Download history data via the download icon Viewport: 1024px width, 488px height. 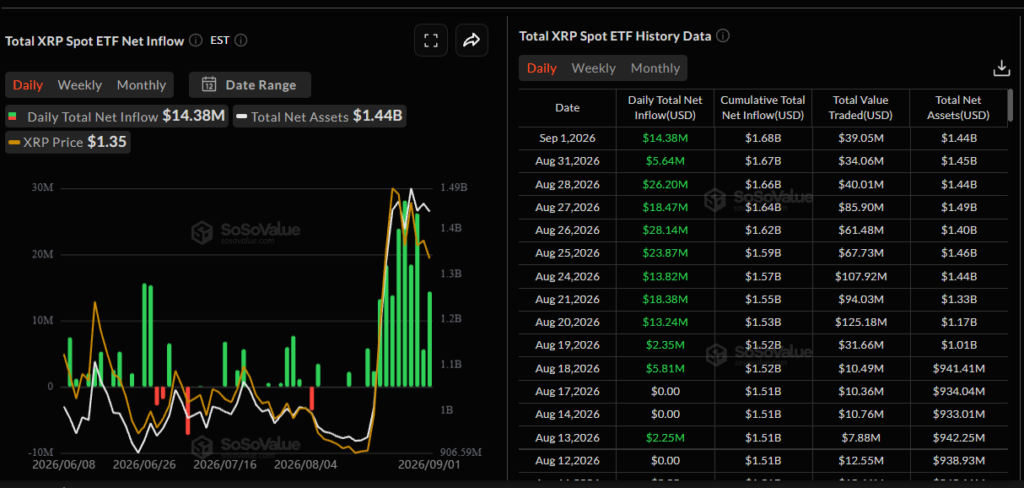(1000, 68)
